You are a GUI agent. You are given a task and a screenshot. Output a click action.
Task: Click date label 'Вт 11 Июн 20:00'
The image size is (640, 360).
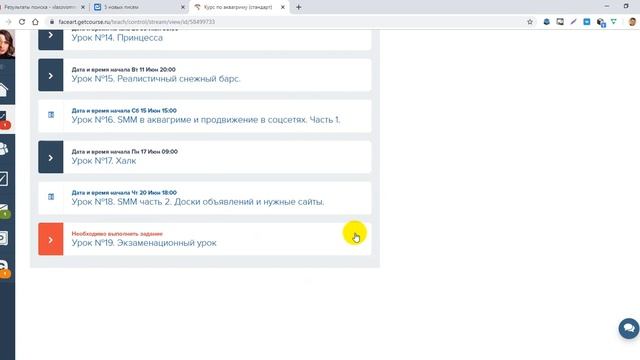tap(153, 69)
